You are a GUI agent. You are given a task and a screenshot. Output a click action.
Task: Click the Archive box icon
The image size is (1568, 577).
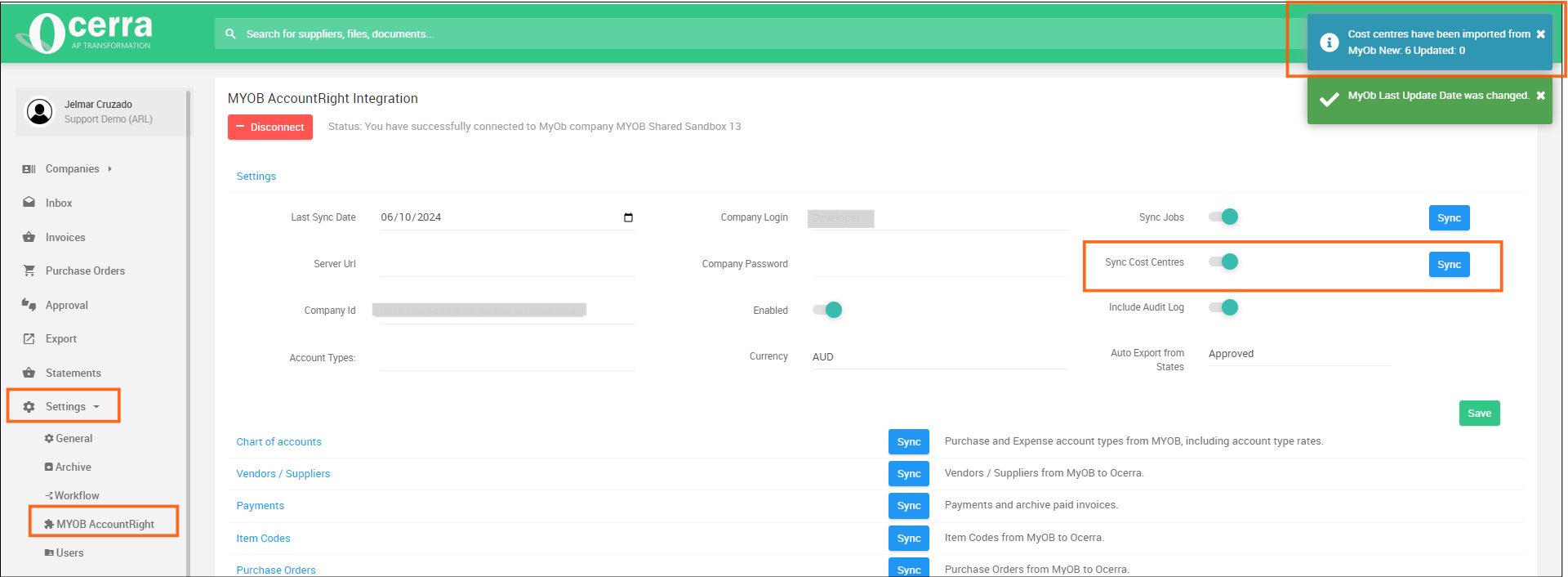click(49, 467)
